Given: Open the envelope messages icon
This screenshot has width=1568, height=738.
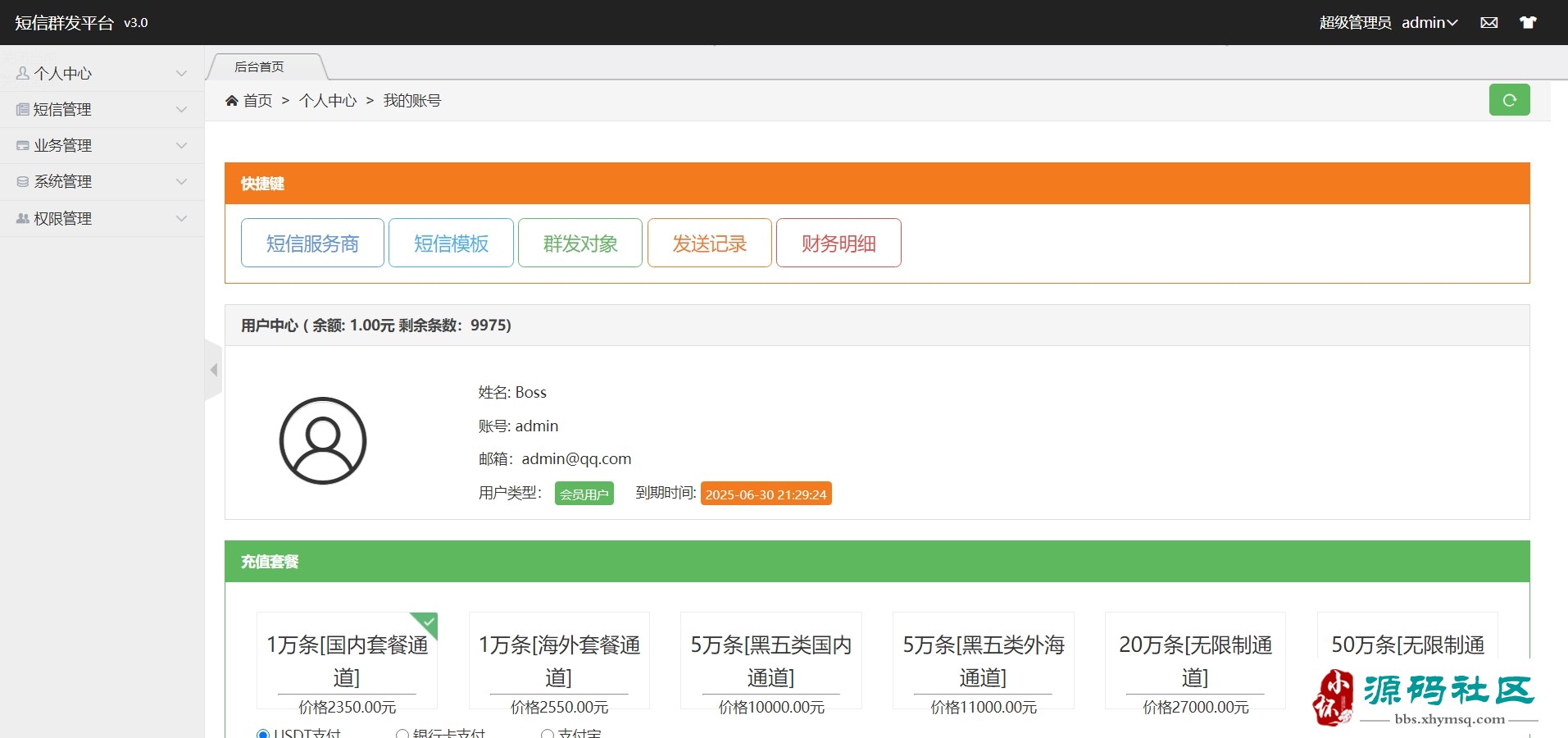Looking at the screenshot, I should pos(1489,23).
